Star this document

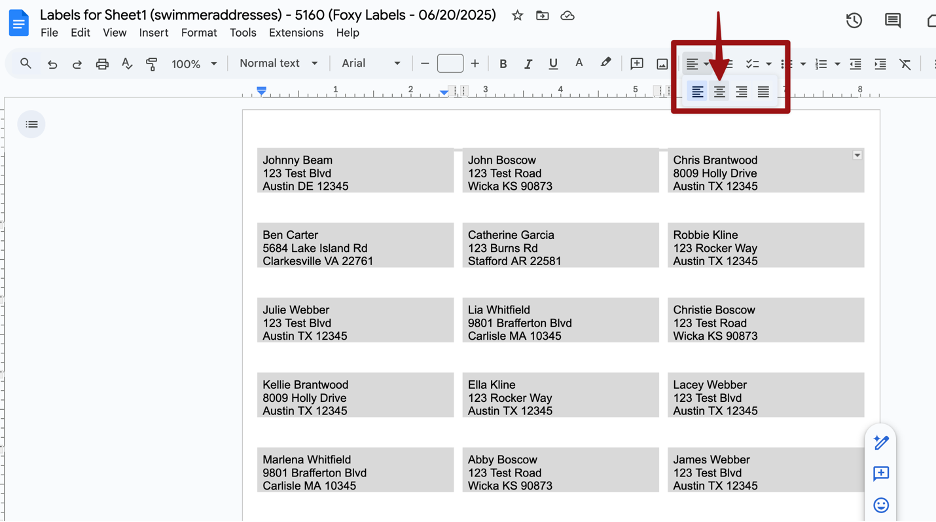point(517,16)
